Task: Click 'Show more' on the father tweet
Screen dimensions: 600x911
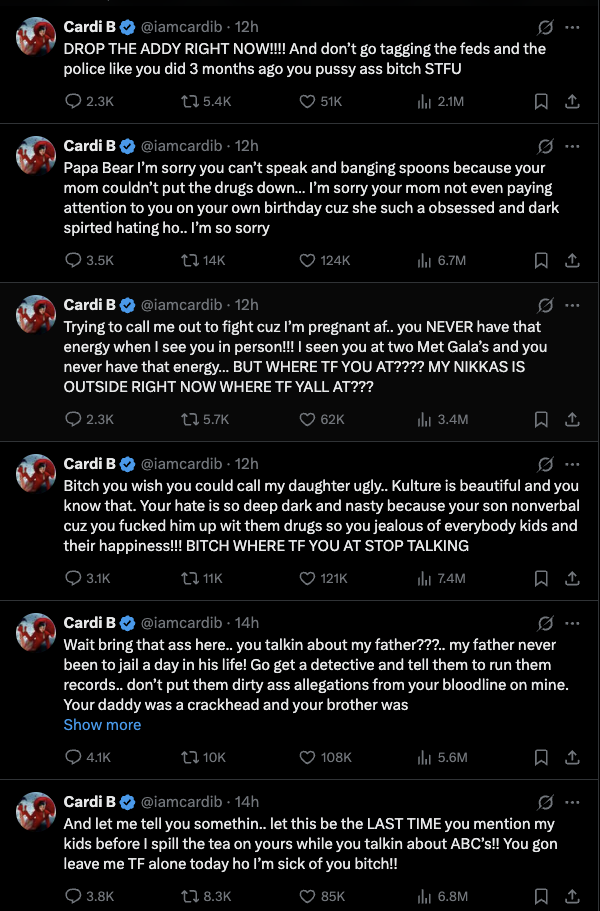Action: tap(102, 724)
